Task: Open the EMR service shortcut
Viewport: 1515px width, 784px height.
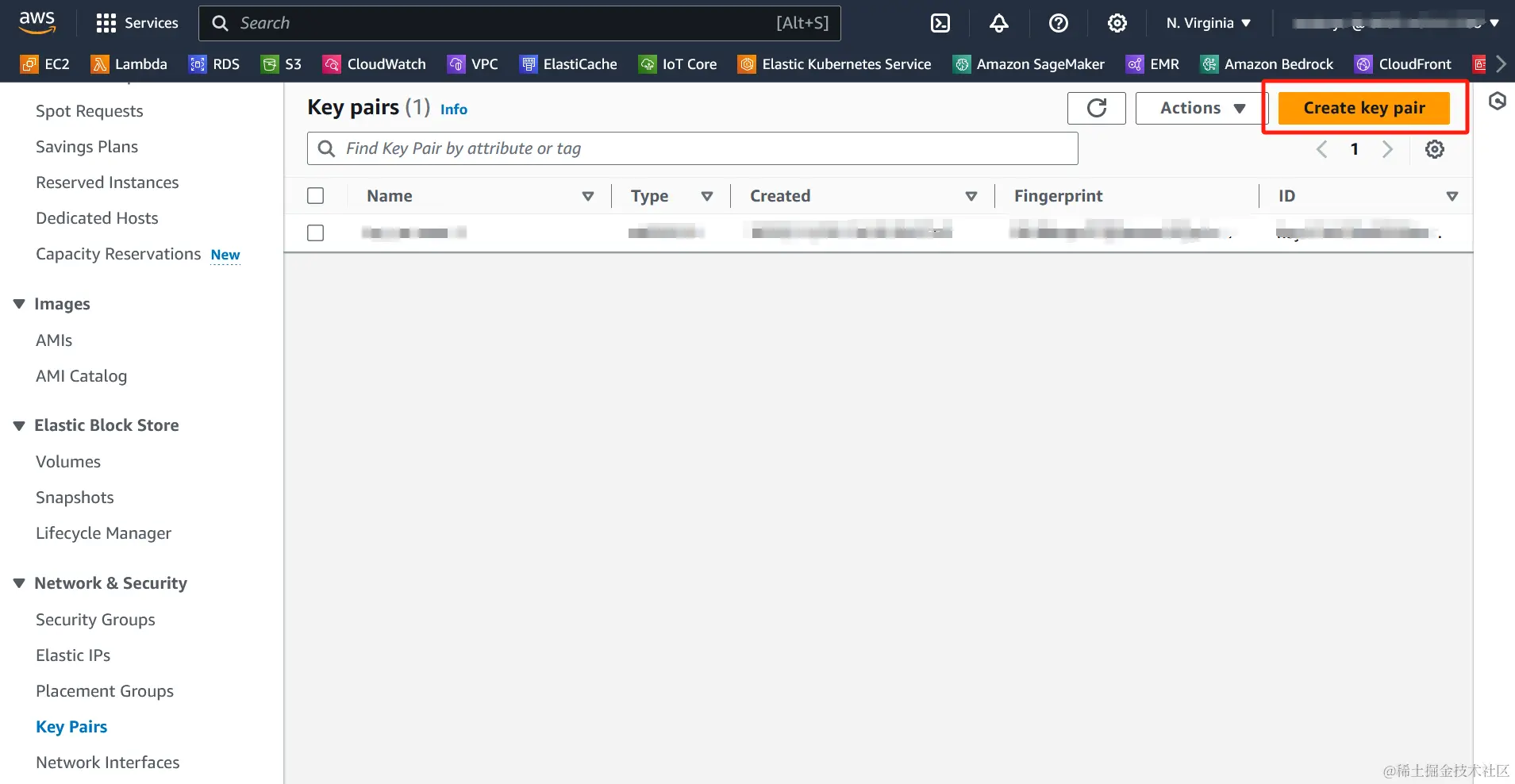Action: click(1153, 64)
